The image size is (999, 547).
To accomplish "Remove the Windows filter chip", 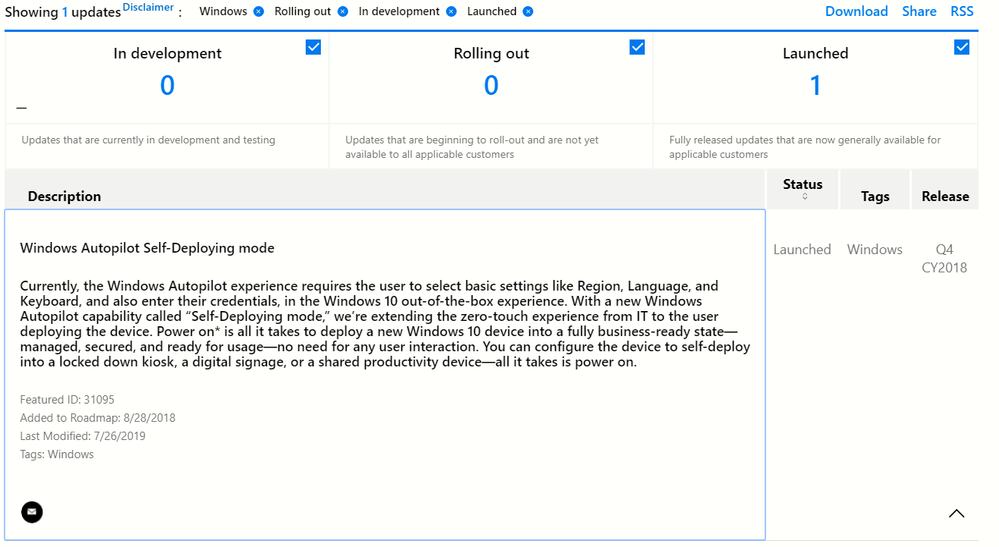I will pyautogui.click(x=259, y=11).
